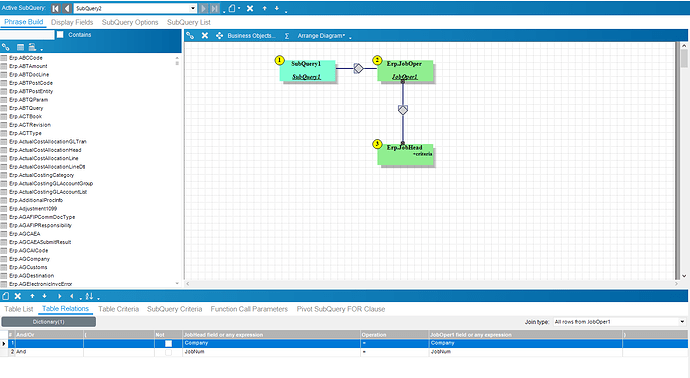Toggle the Not checkbox in relation row 1
This screenshot has width=690, height=378.
[169, 343]
